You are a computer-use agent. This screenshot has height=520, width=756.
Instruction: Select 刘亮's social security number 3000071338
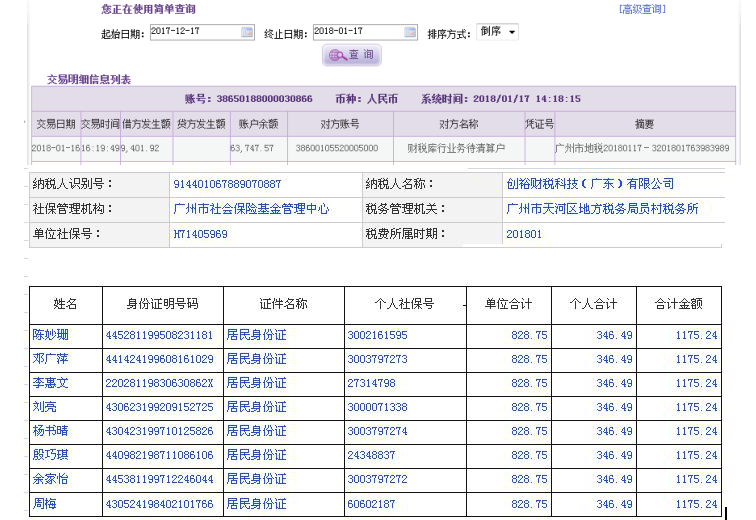pos(377,407)
